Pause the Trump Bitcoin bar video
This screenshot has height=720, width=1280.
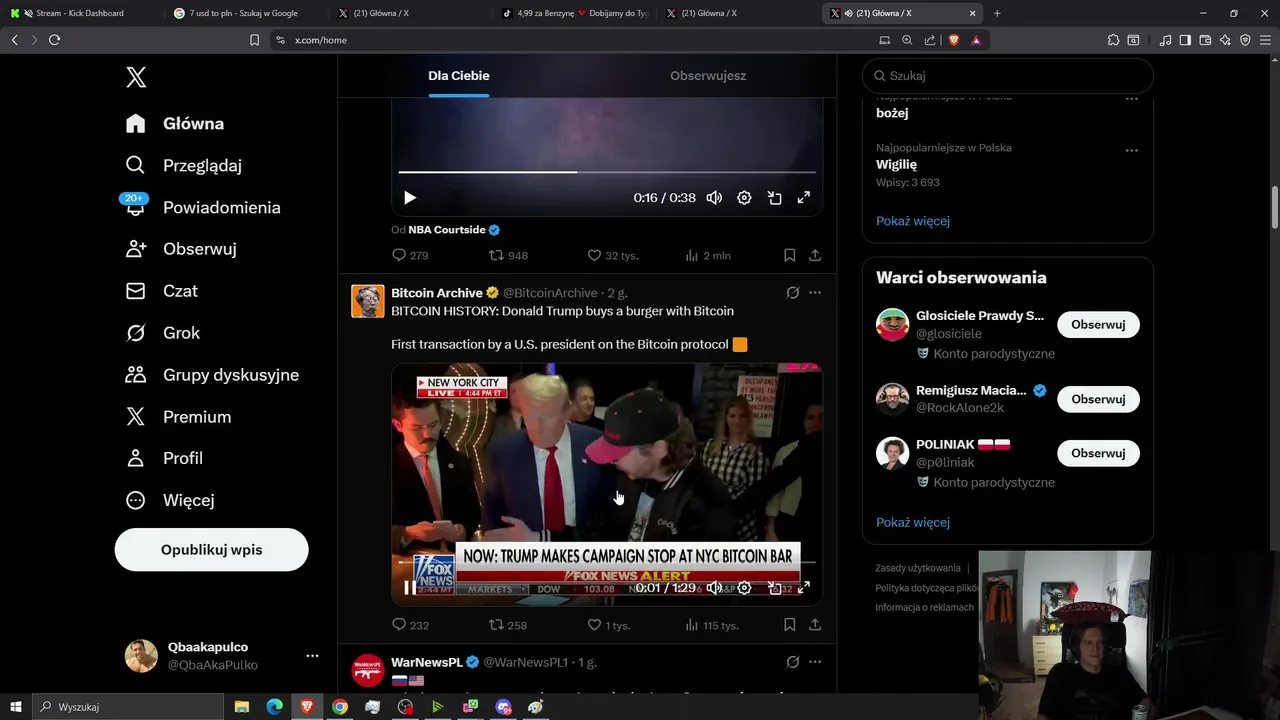(x=410, y=588)
